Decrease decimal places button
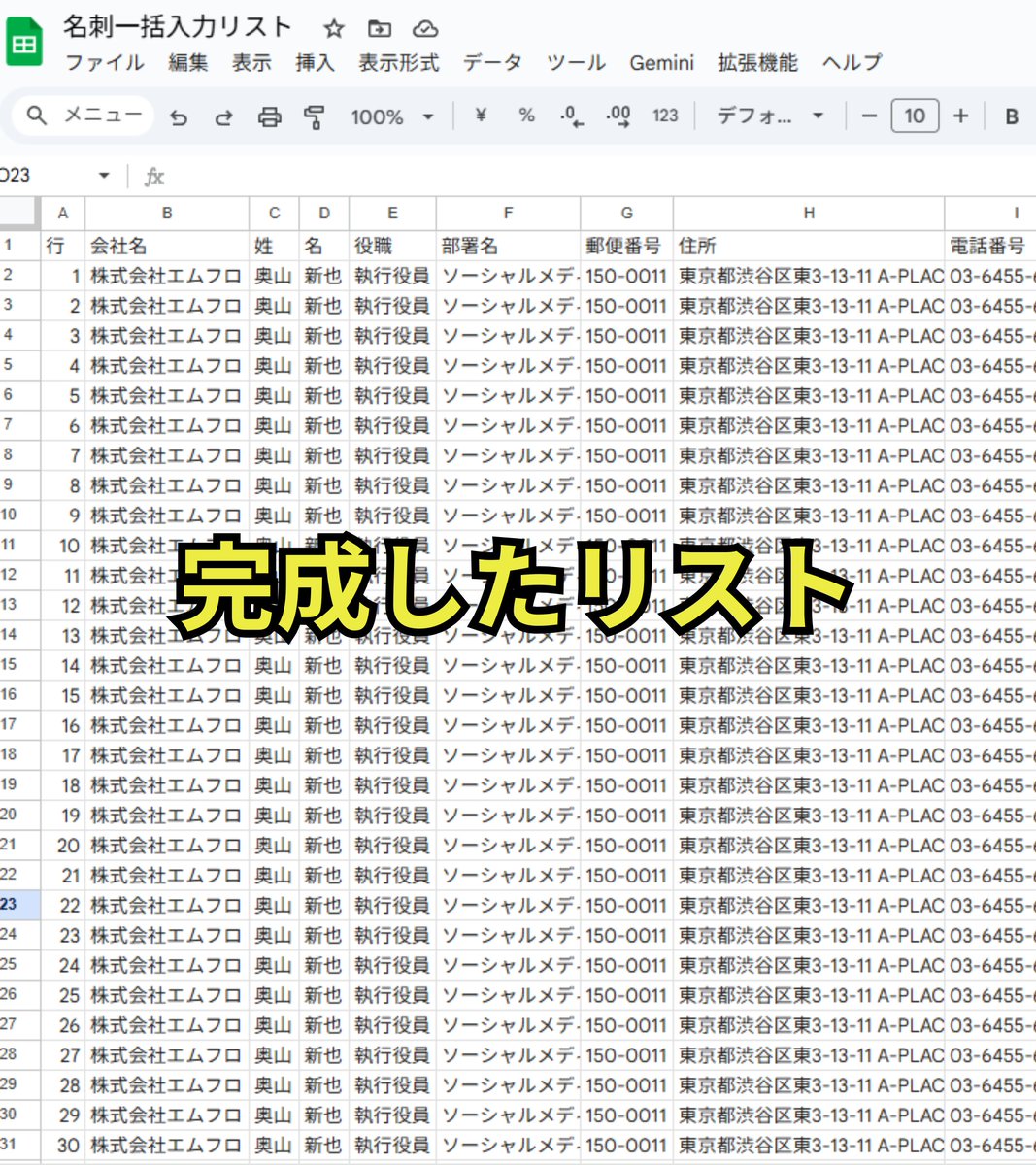Image resolution: width=1036 pixels, height=1165 pixels. click(572, 116)
